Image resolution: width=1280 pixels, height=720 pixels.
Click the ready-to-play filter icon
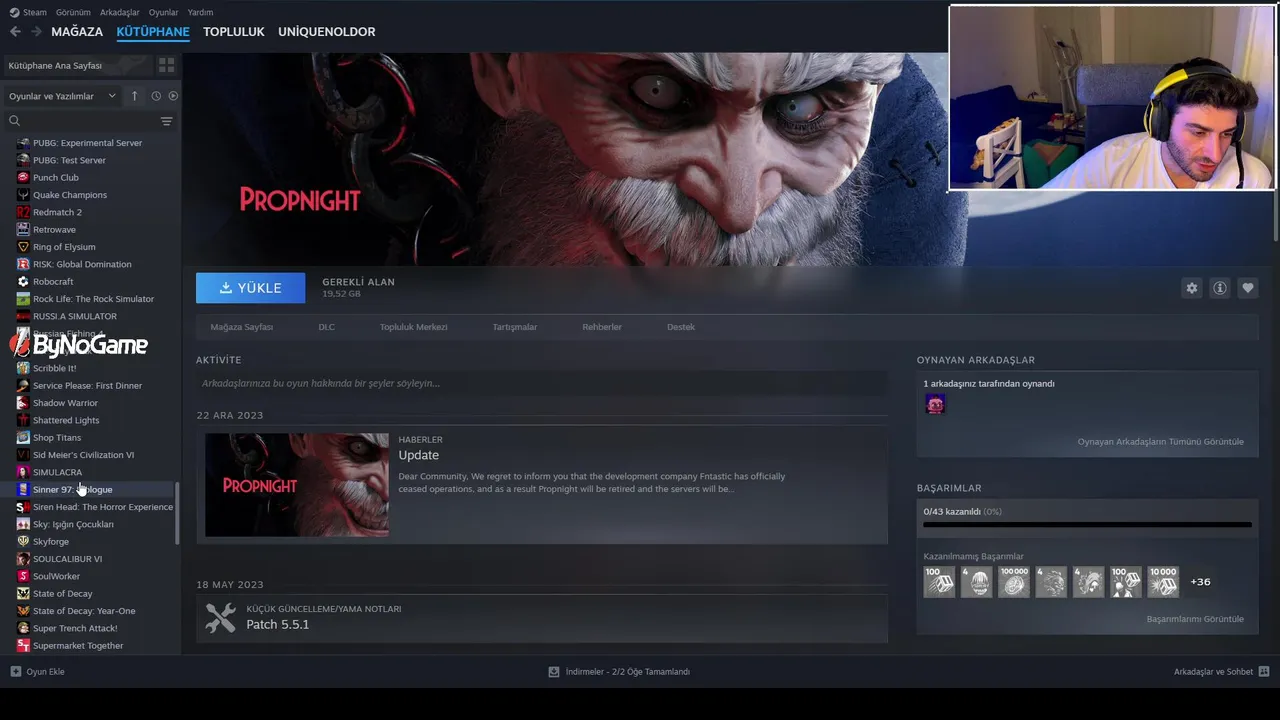(173, 96)
